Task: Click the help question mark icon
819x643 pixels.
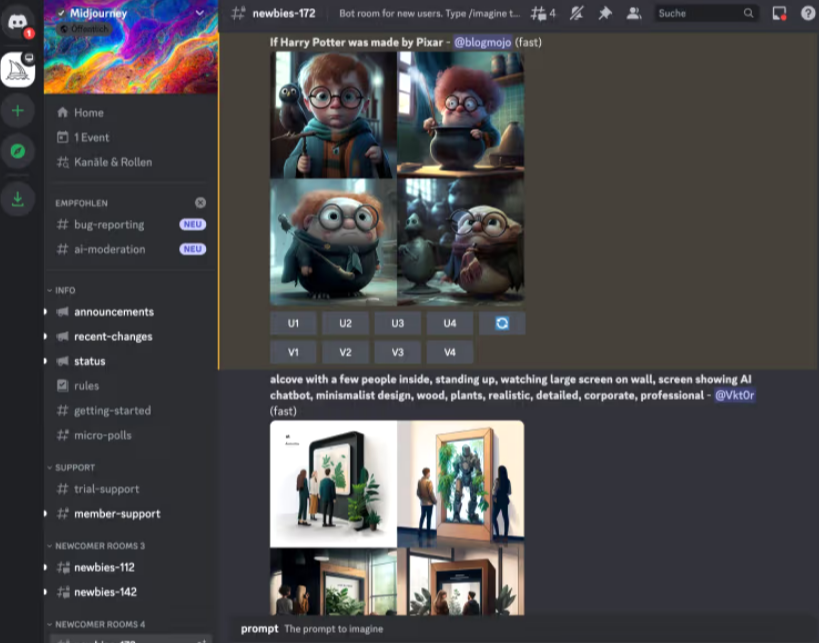Action: coord(807,13)
